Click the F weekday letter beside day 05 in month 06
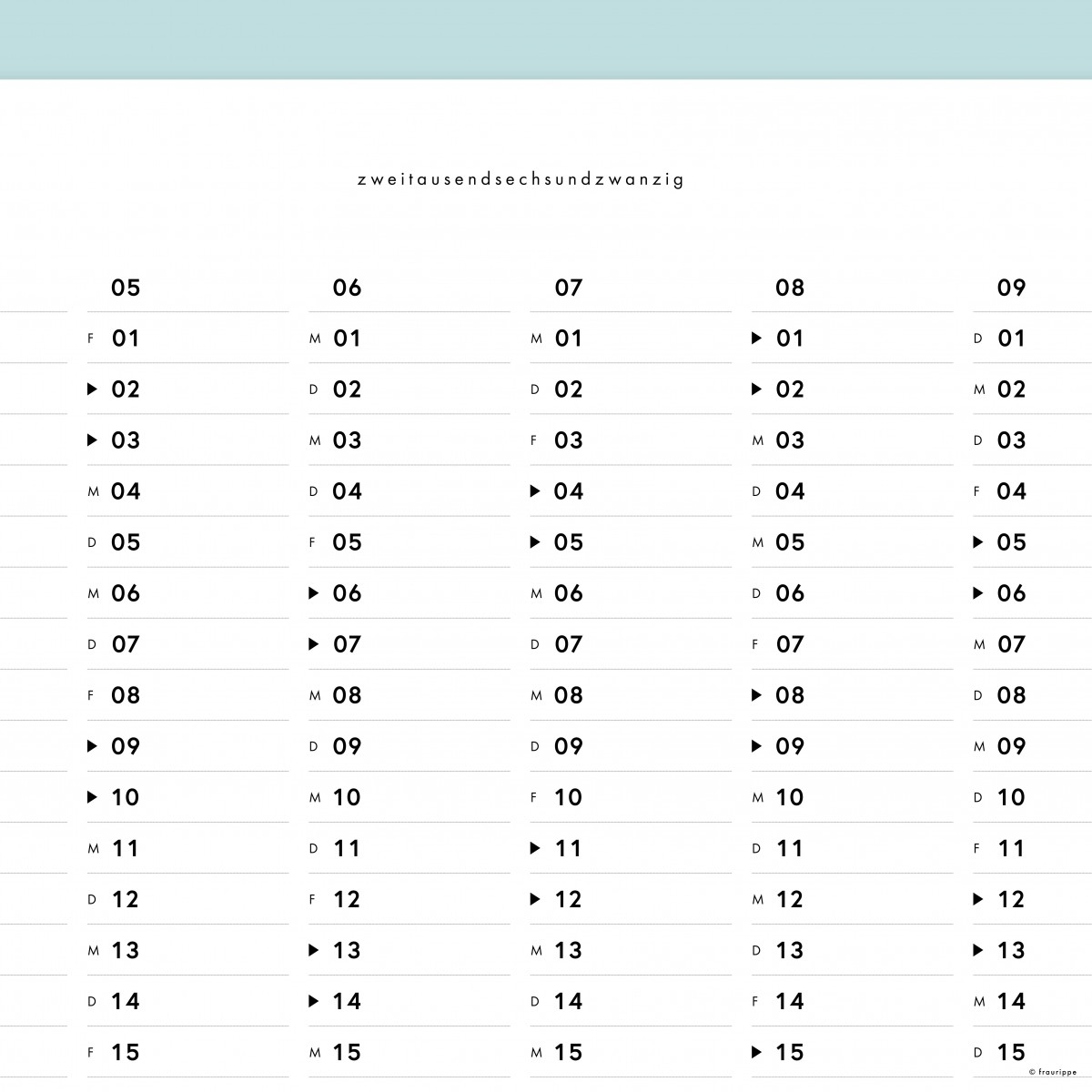Viewport: 1092px width, 1092px height. pos(313,542)
